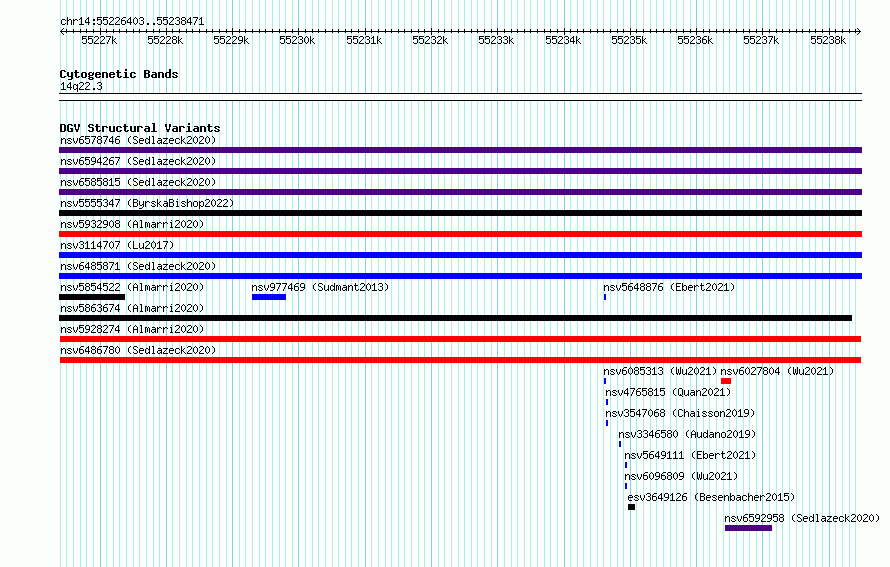Select the tiny blue mark under nsv6096809
Image resolution: width=890 pixels, height=567 pixels.
[x=626, y=486]
